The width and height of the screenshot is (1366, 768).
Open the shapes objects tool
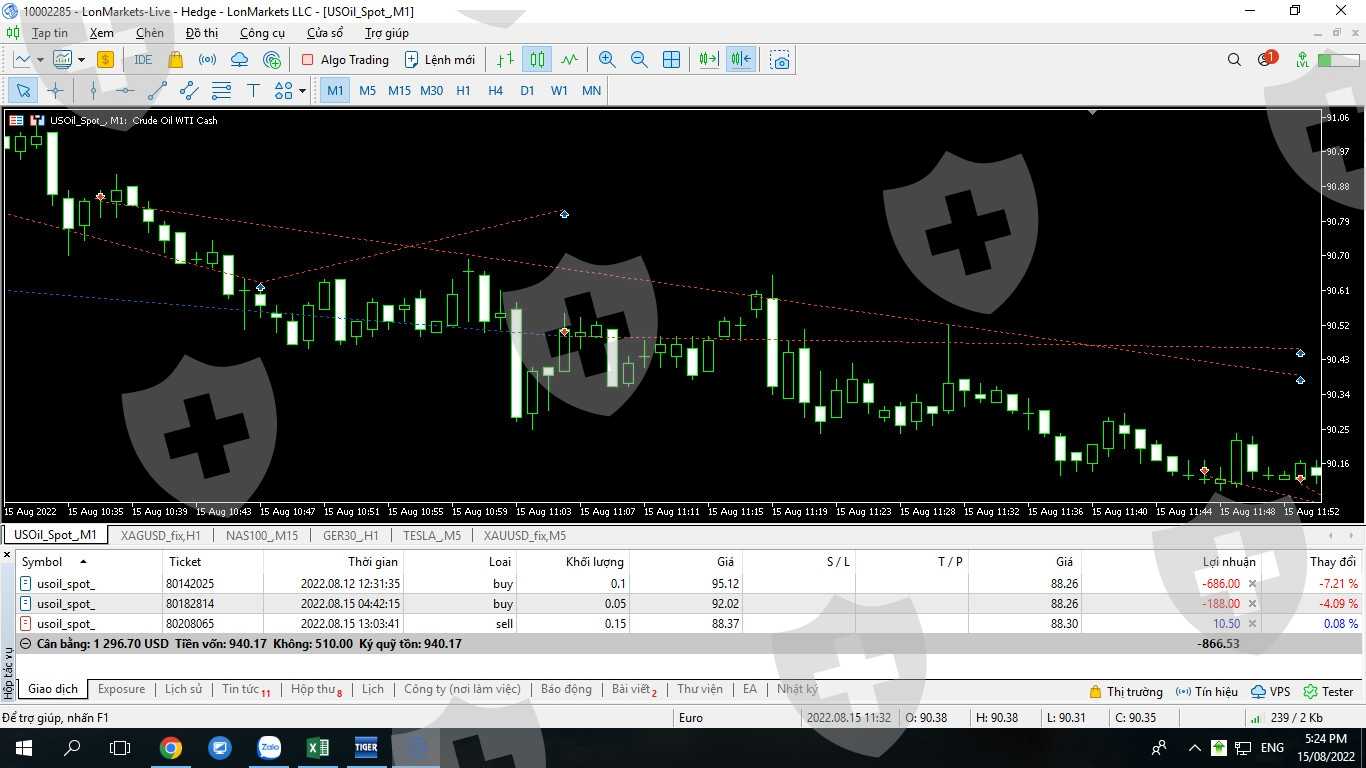click(283, 91)
